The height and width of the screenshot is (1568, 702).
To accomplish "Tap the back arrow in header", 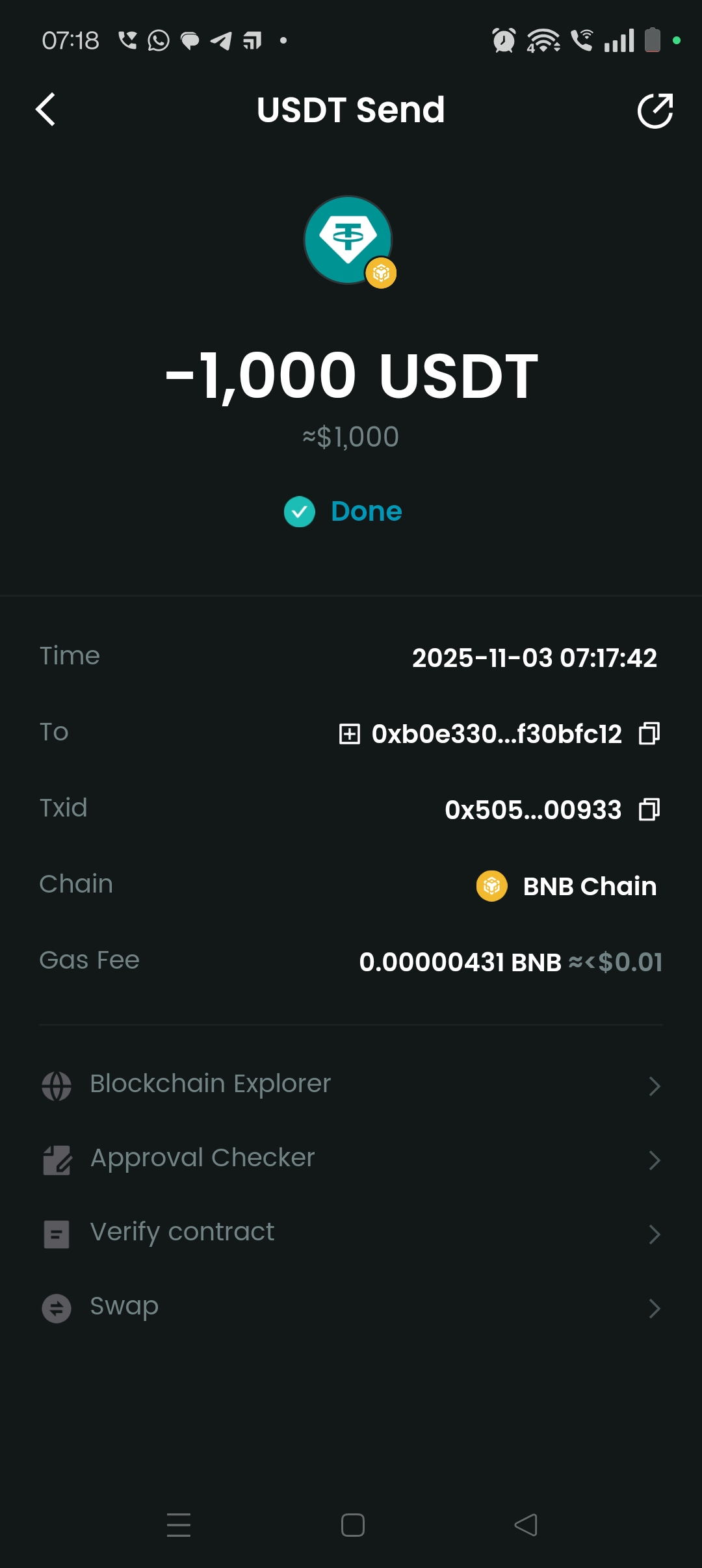I will click(x=45, y=109).
